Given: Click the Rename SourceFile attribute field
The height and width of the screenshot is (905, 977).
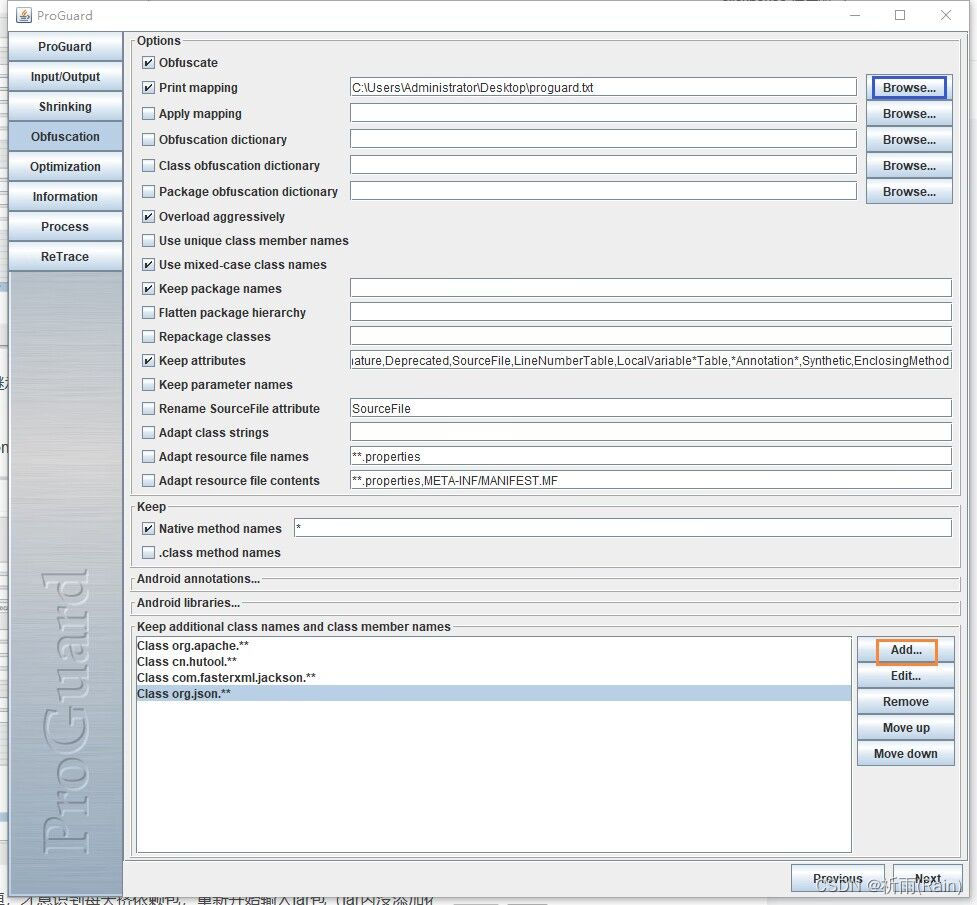Looking at the screenshot, I should (651, 408).
